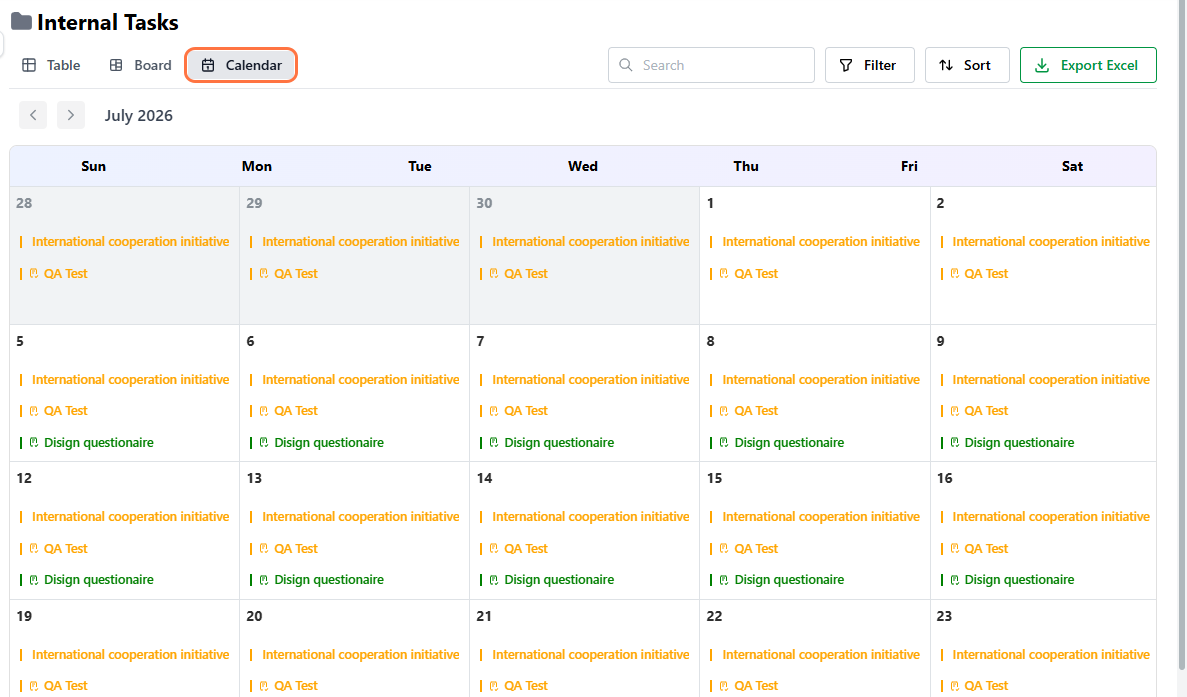Click the Disign questionaire icon on day 7
The image size is (1187, 697).
coord(494,443)
